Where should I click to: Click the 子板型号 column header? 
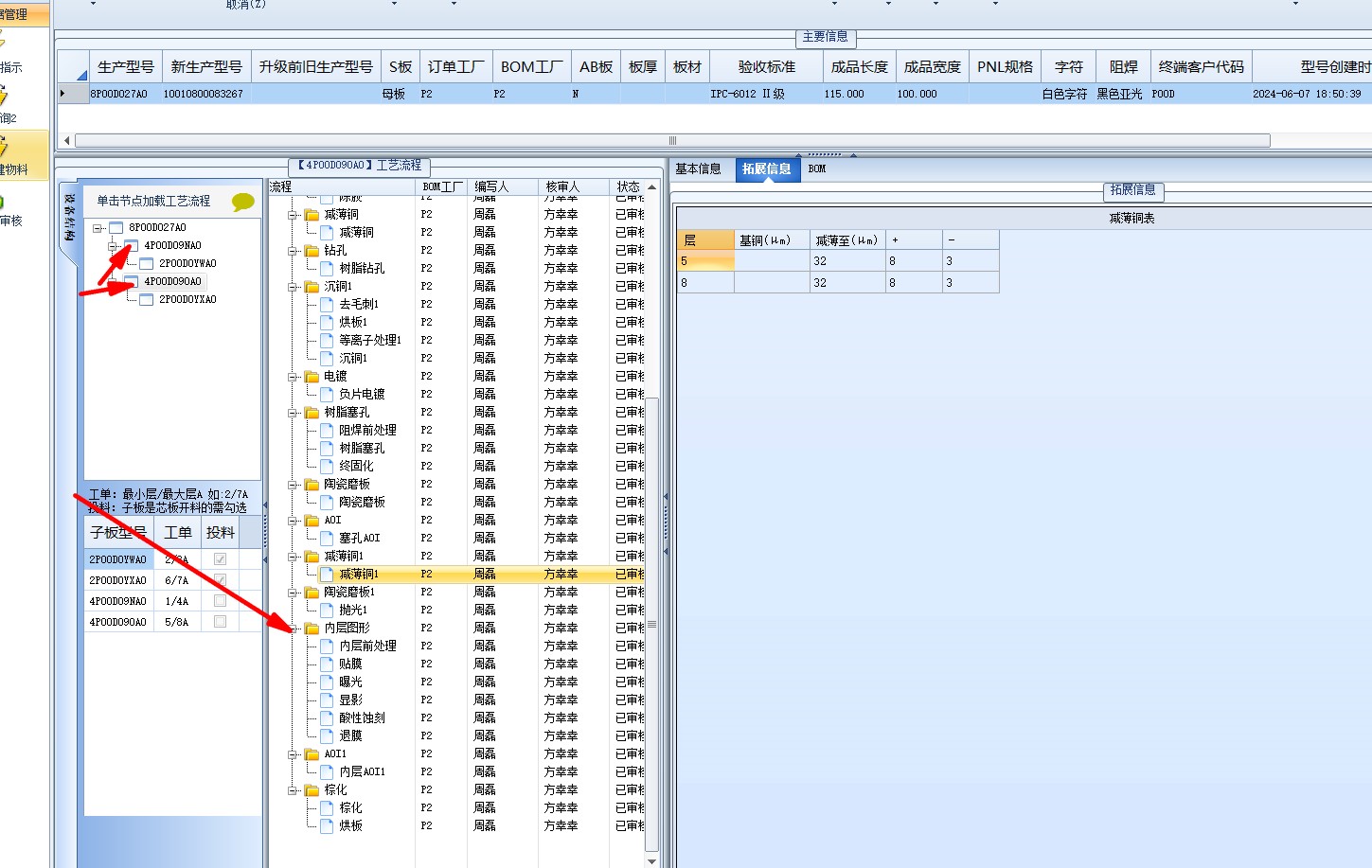(118, 533)
